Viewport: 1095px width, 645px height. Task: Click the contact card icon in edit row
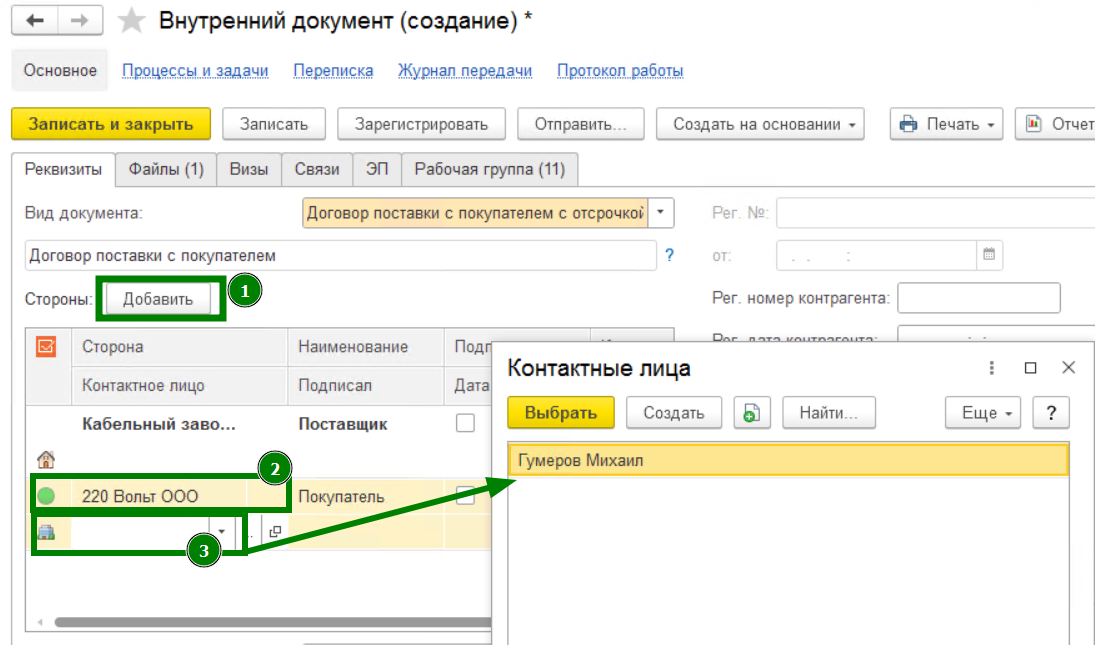(46, 533)
